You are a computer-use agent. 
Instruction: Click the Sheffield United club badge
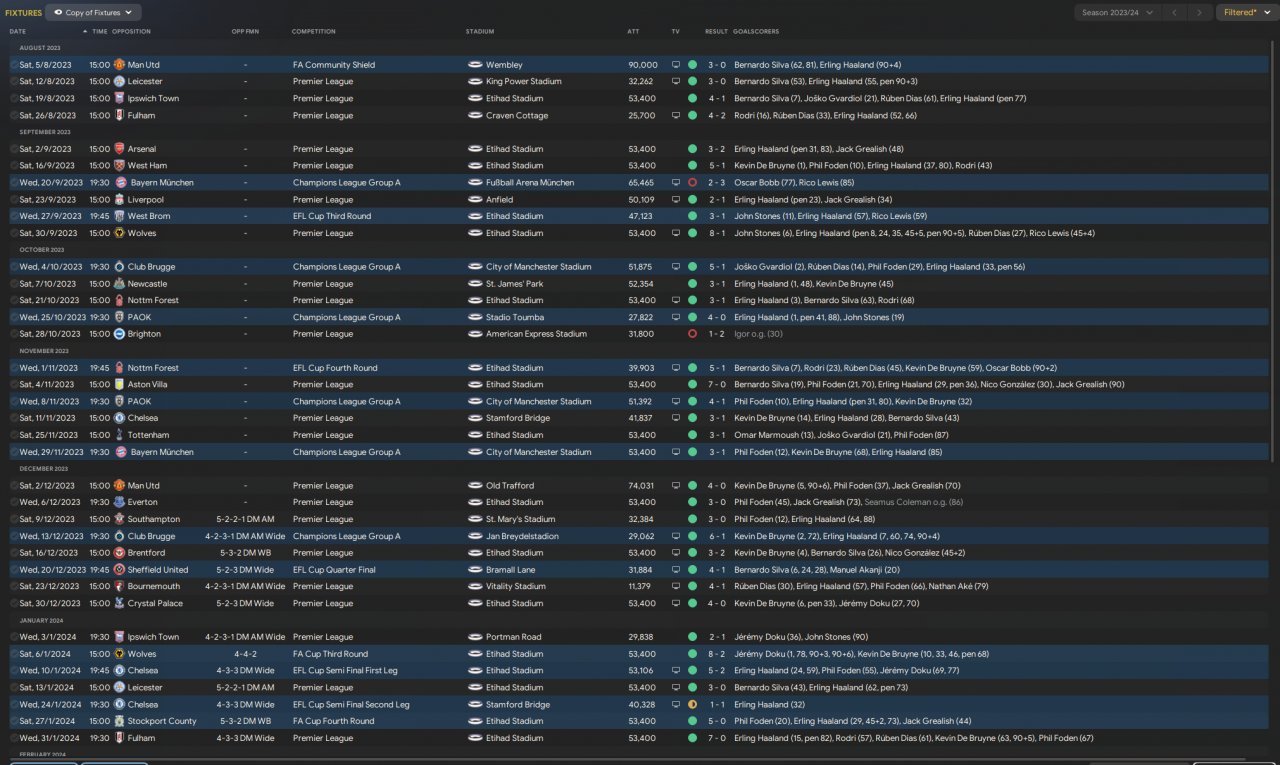119,570
